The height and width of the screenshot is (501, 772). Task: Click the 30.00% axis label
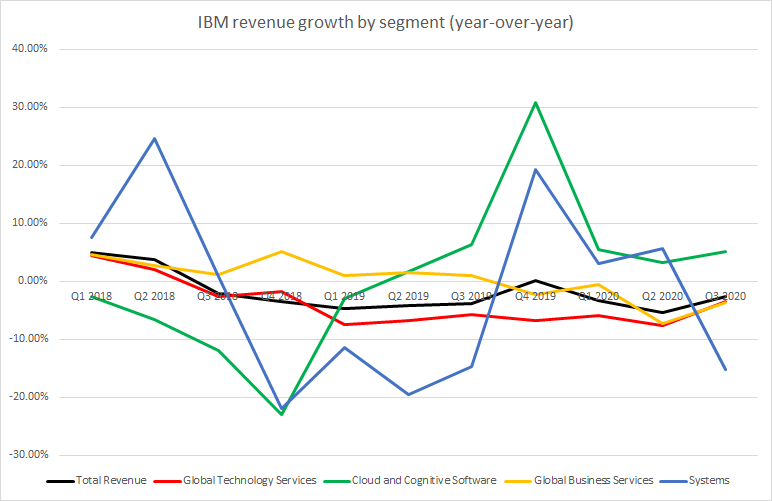pos(30,107)
